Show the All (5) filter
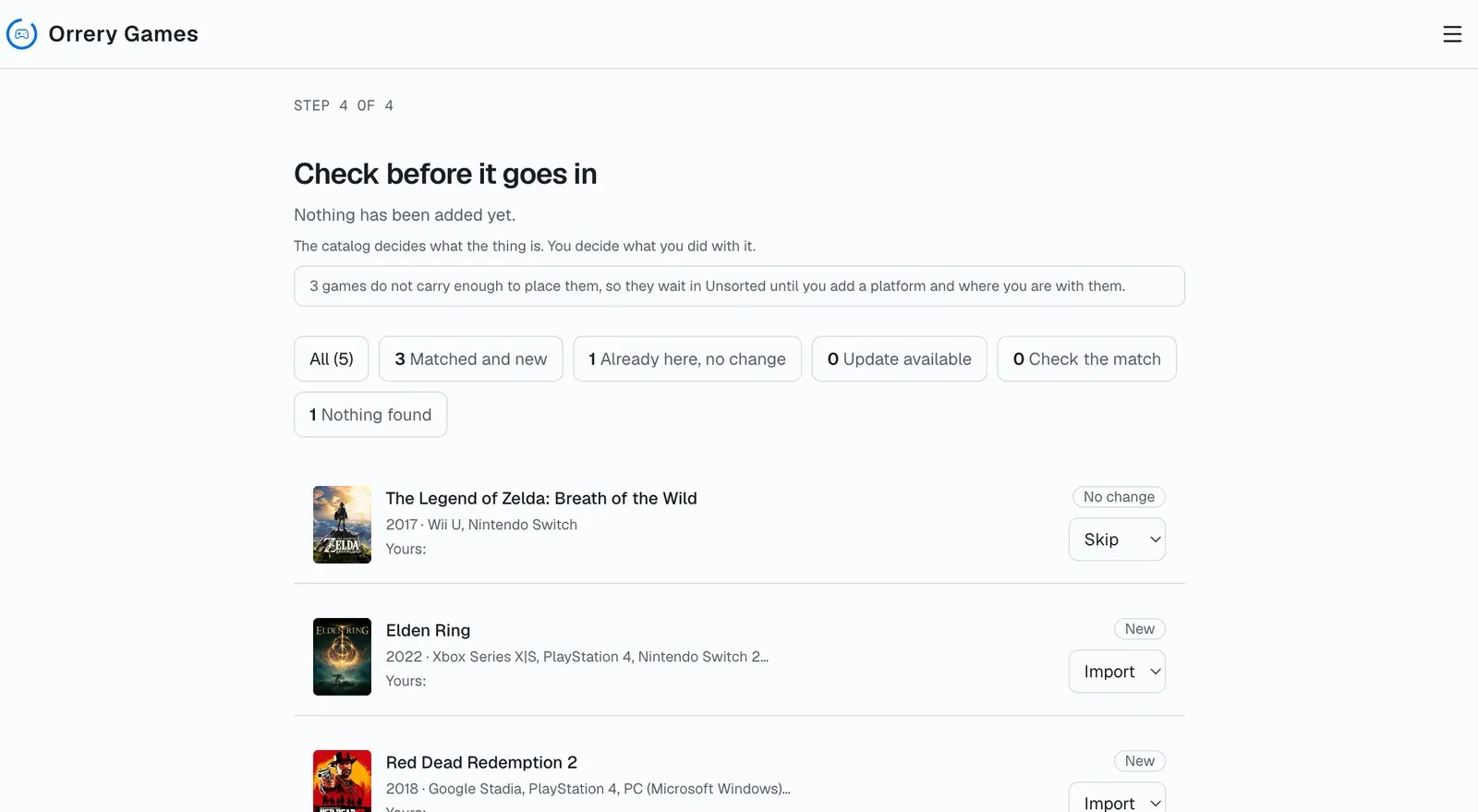Viewport: 1478px width, 812px height. tap(332, 358)
